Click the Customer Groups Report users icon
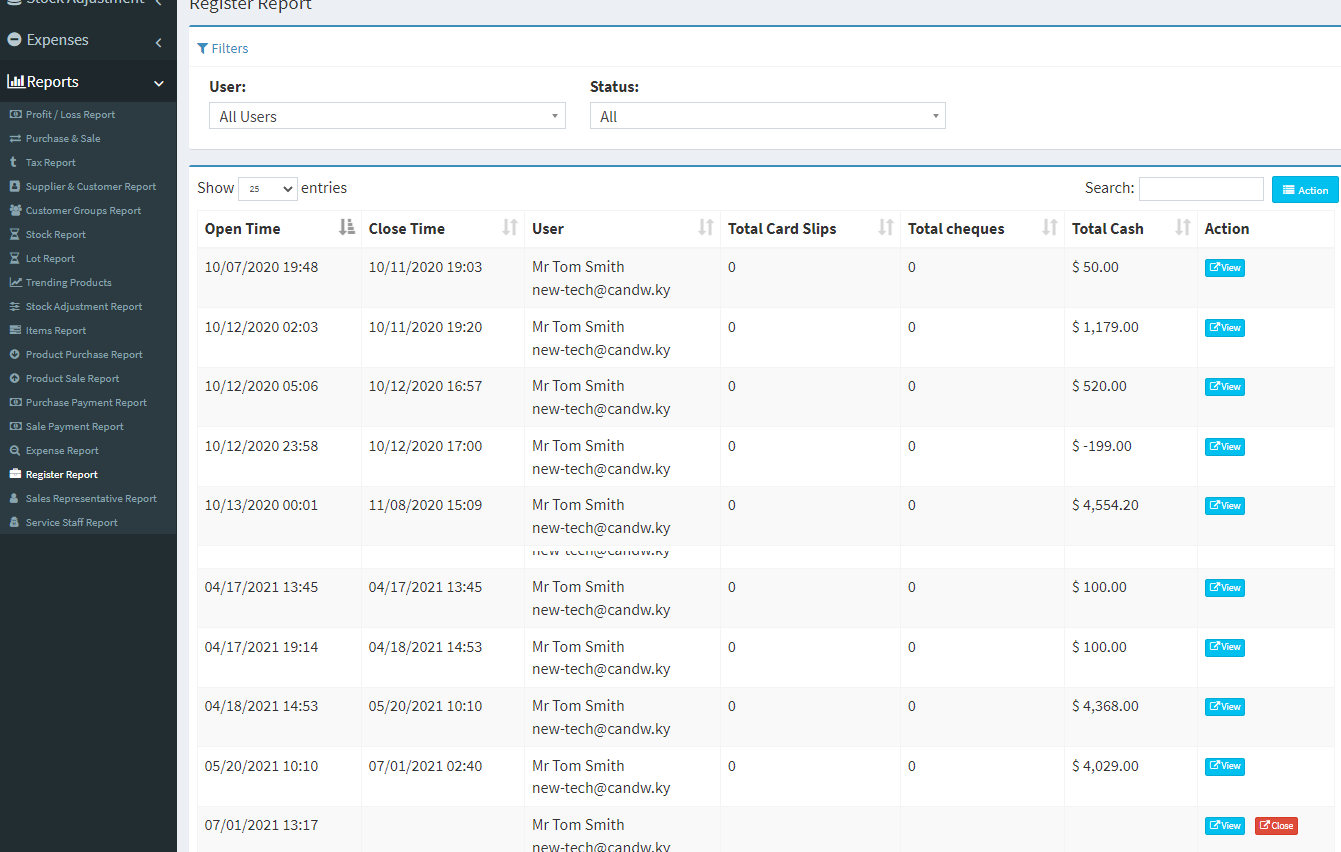1341x852 pixels. point(15,210)
